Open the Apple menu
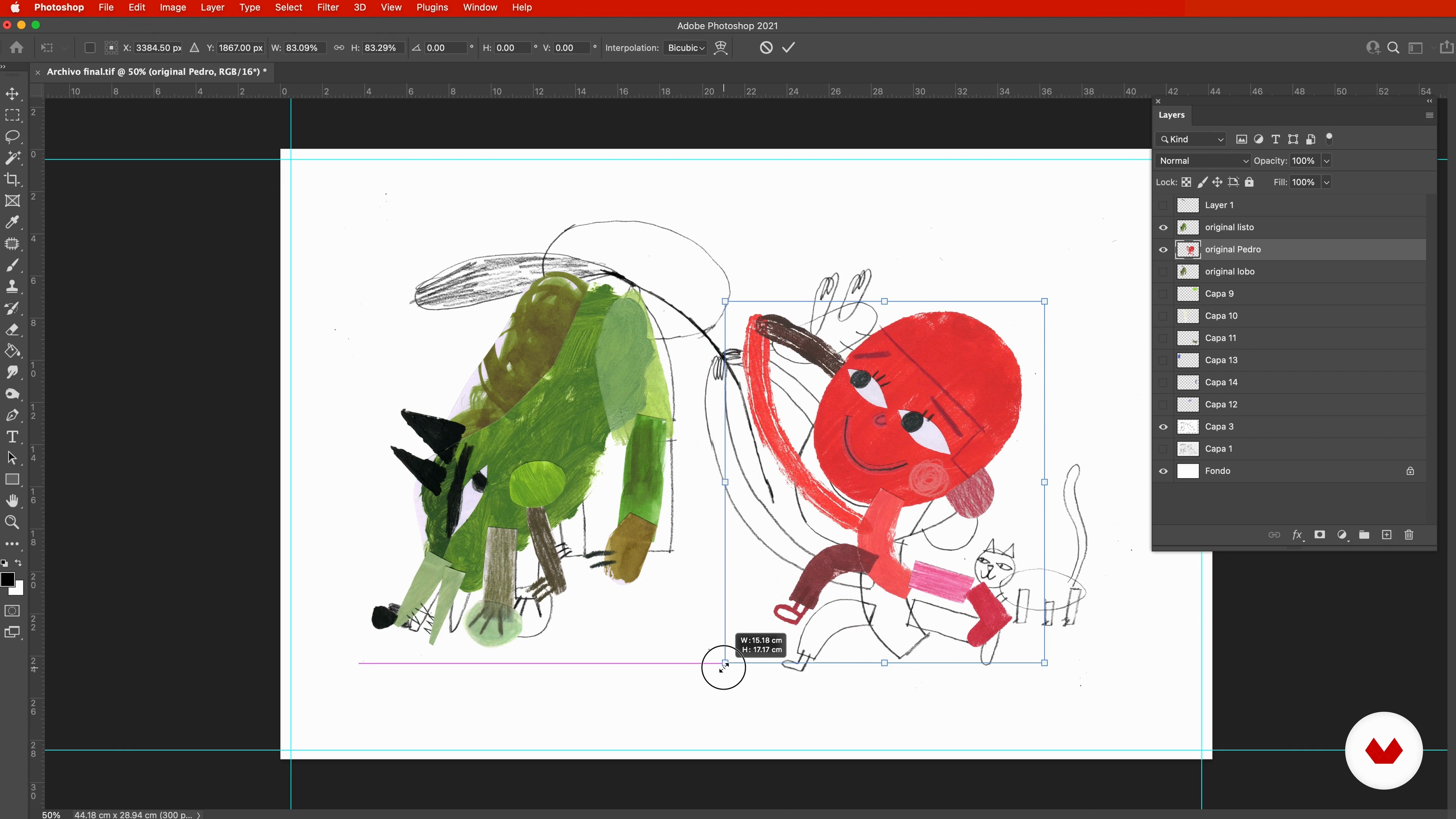1456x819 pixels. (x=15, y=7)
